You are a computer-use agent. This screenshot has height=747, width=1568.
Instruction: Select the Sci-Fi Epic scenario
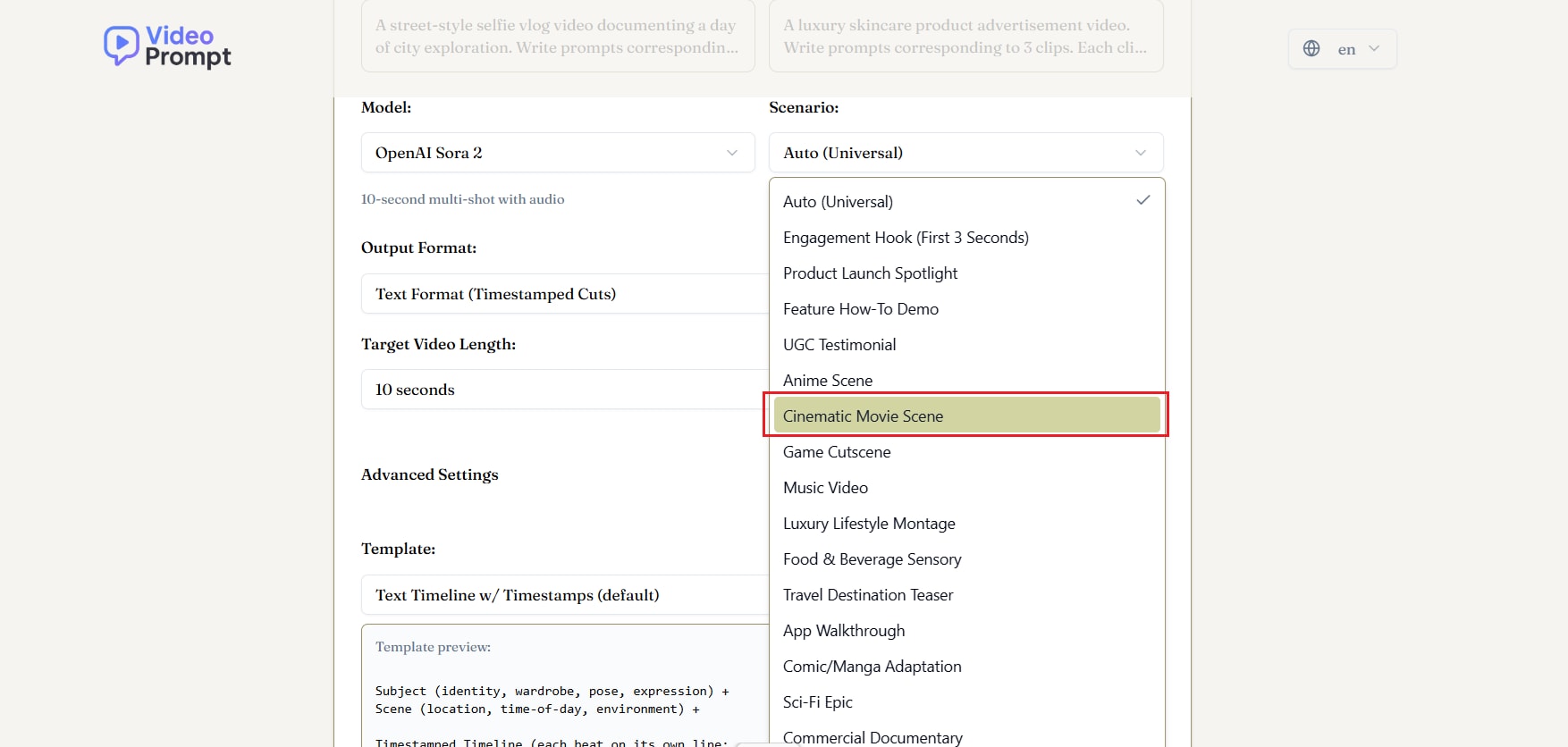(x=817, y=702)
